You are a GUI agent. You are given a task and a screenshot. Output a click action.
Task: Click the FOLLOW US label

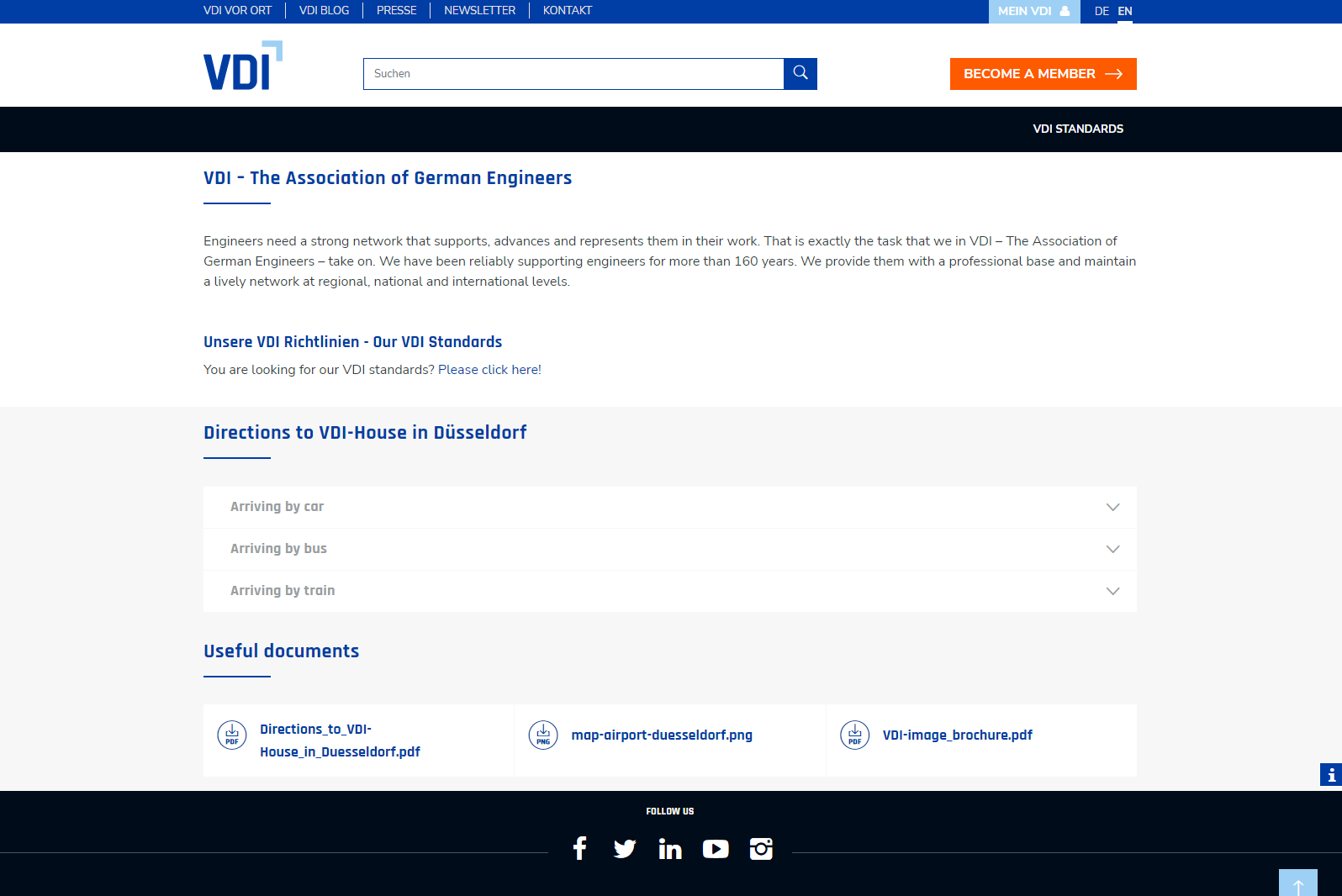[x=670, y=811]
